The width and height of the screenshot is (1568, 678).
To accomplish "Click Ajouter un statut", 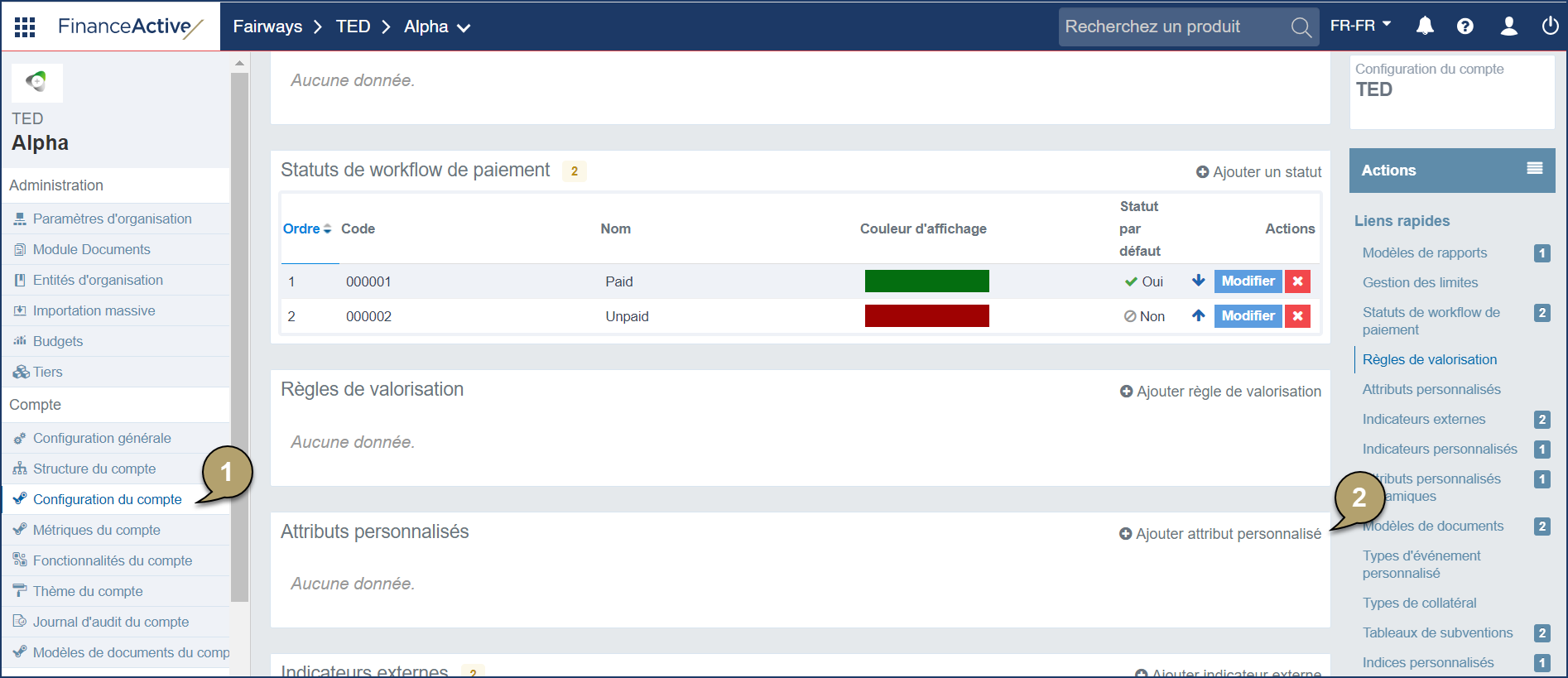I will click(x=1258, y=172).
